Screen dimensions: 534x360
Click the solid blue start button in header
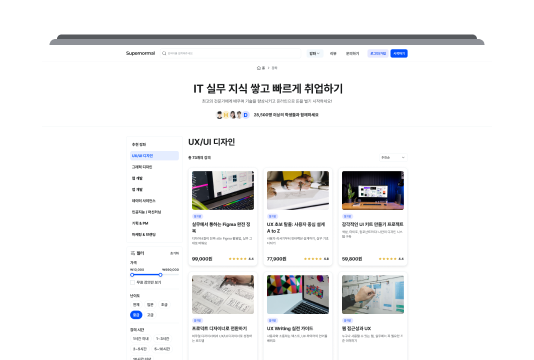(399, 53)
